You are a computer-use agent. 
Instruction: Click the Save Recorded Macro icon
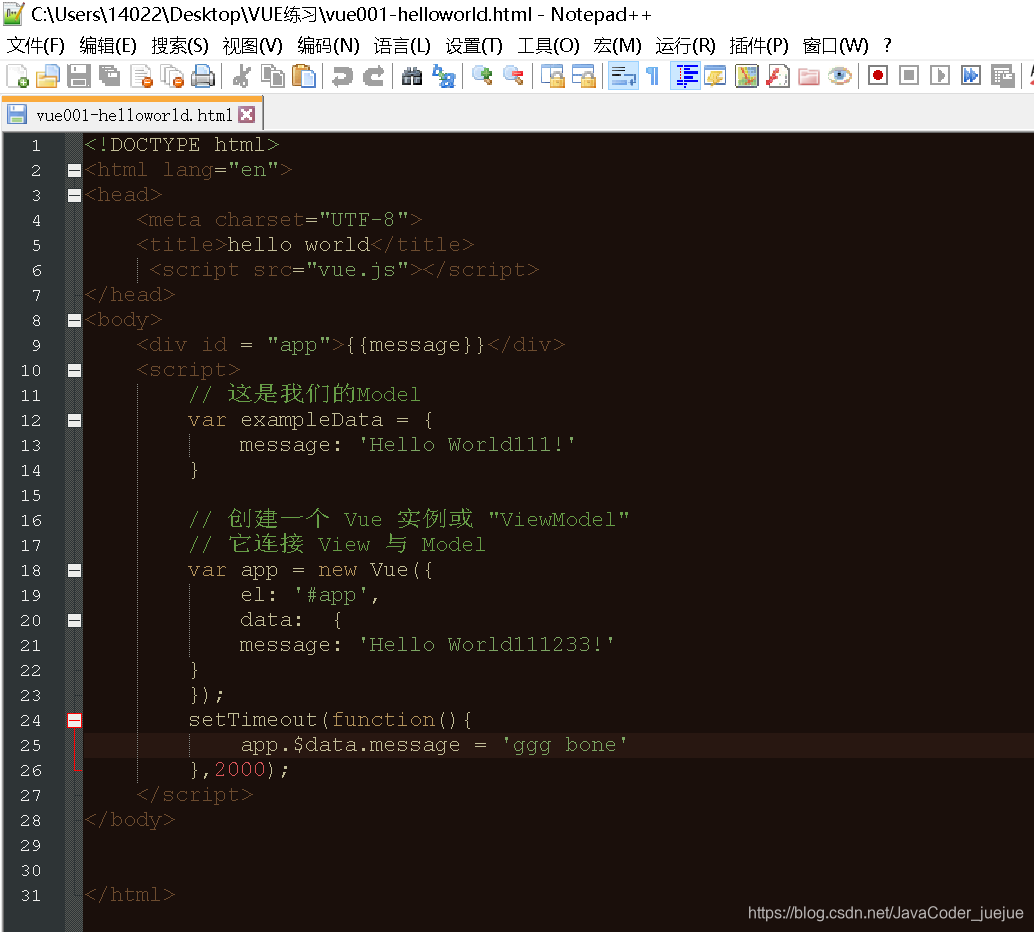coord(1002,76)
